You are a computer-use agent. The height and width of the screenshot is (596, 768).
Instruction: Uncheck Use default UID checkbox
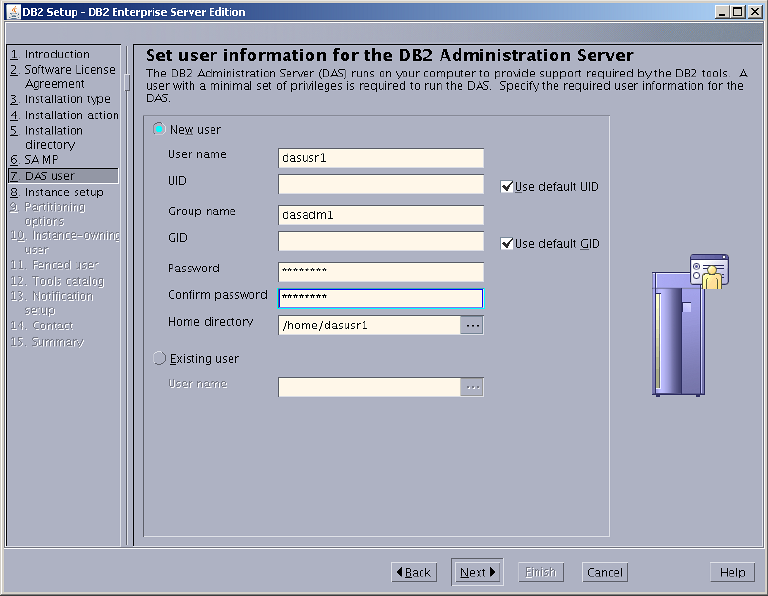(x=506, y=187)
